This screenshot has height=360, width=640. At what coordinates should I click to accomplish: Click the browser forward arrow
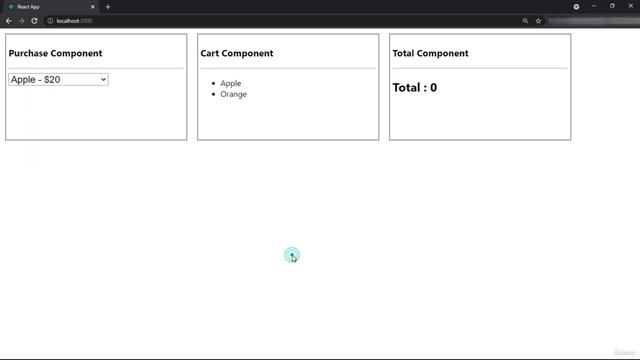pos(22,21)
